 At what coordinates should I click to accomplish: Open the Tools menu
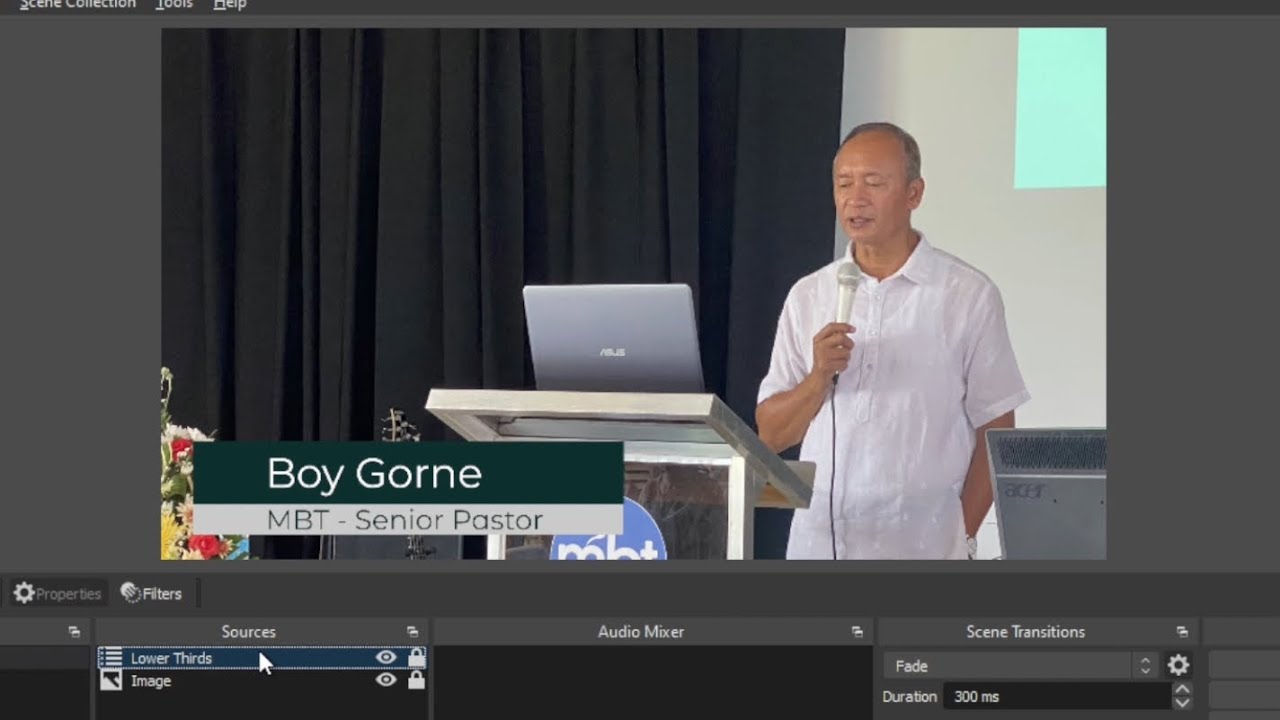[174, 5]
